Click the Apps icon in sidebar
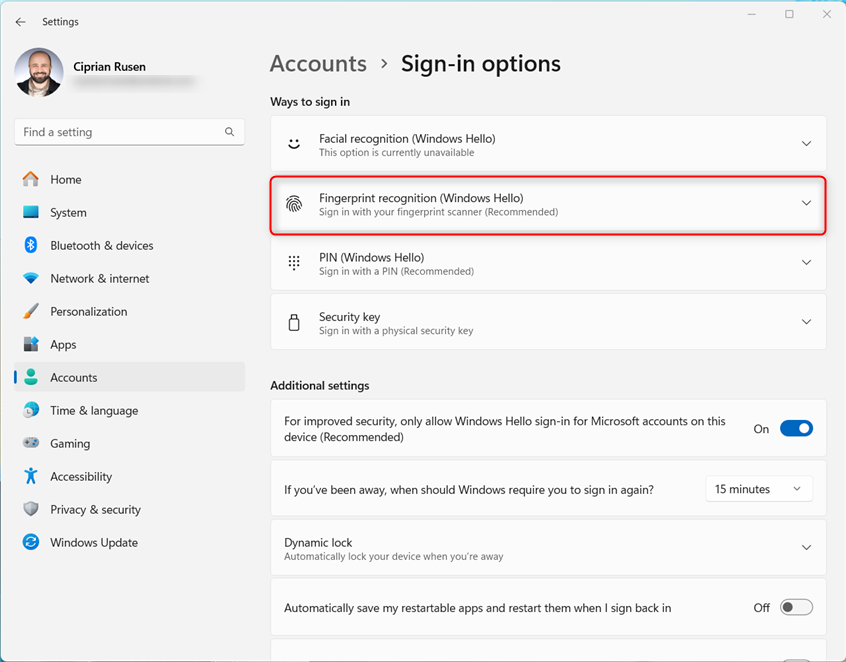 (31, 344)
